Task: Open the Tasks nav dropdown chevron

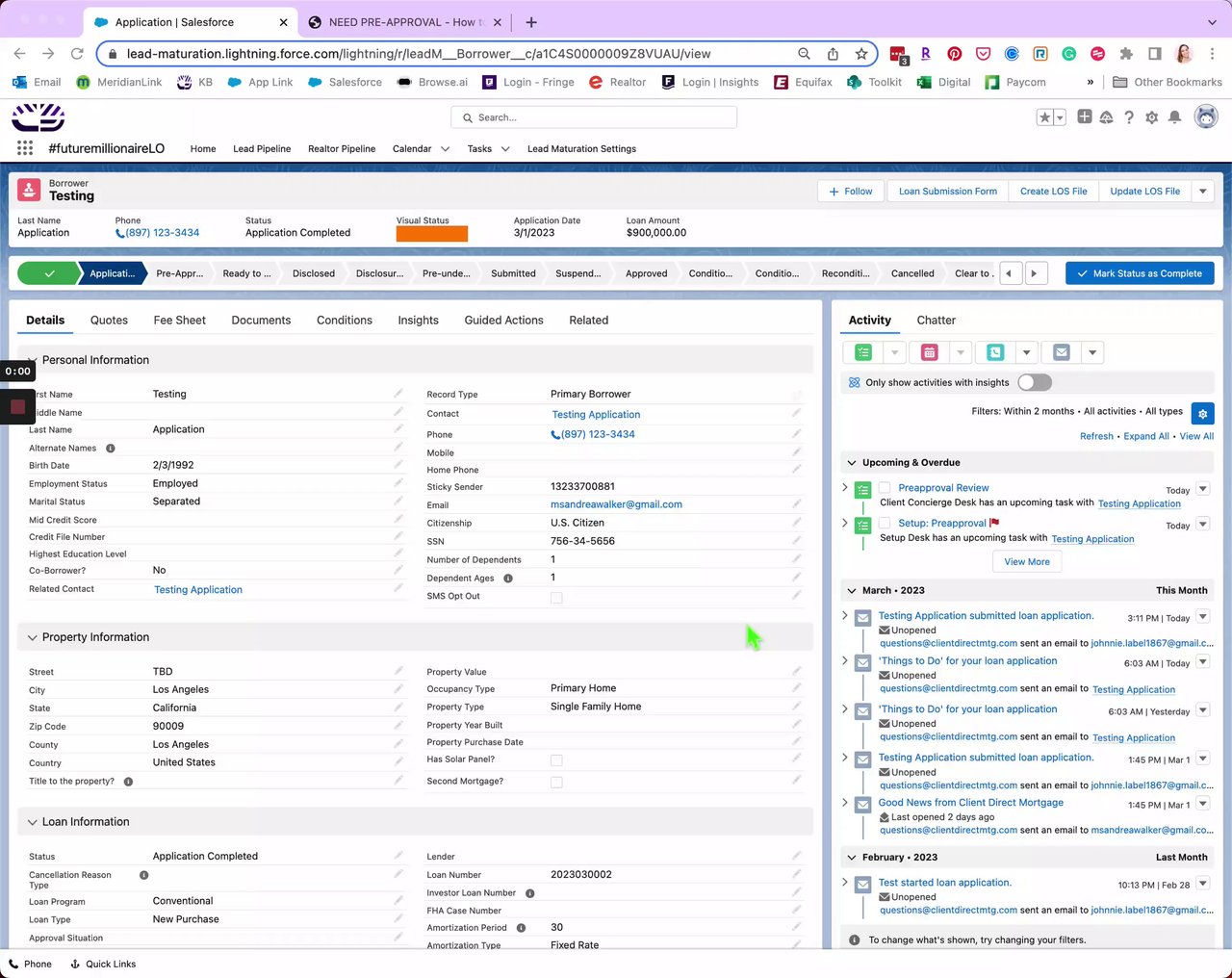Action: [505, 149]
